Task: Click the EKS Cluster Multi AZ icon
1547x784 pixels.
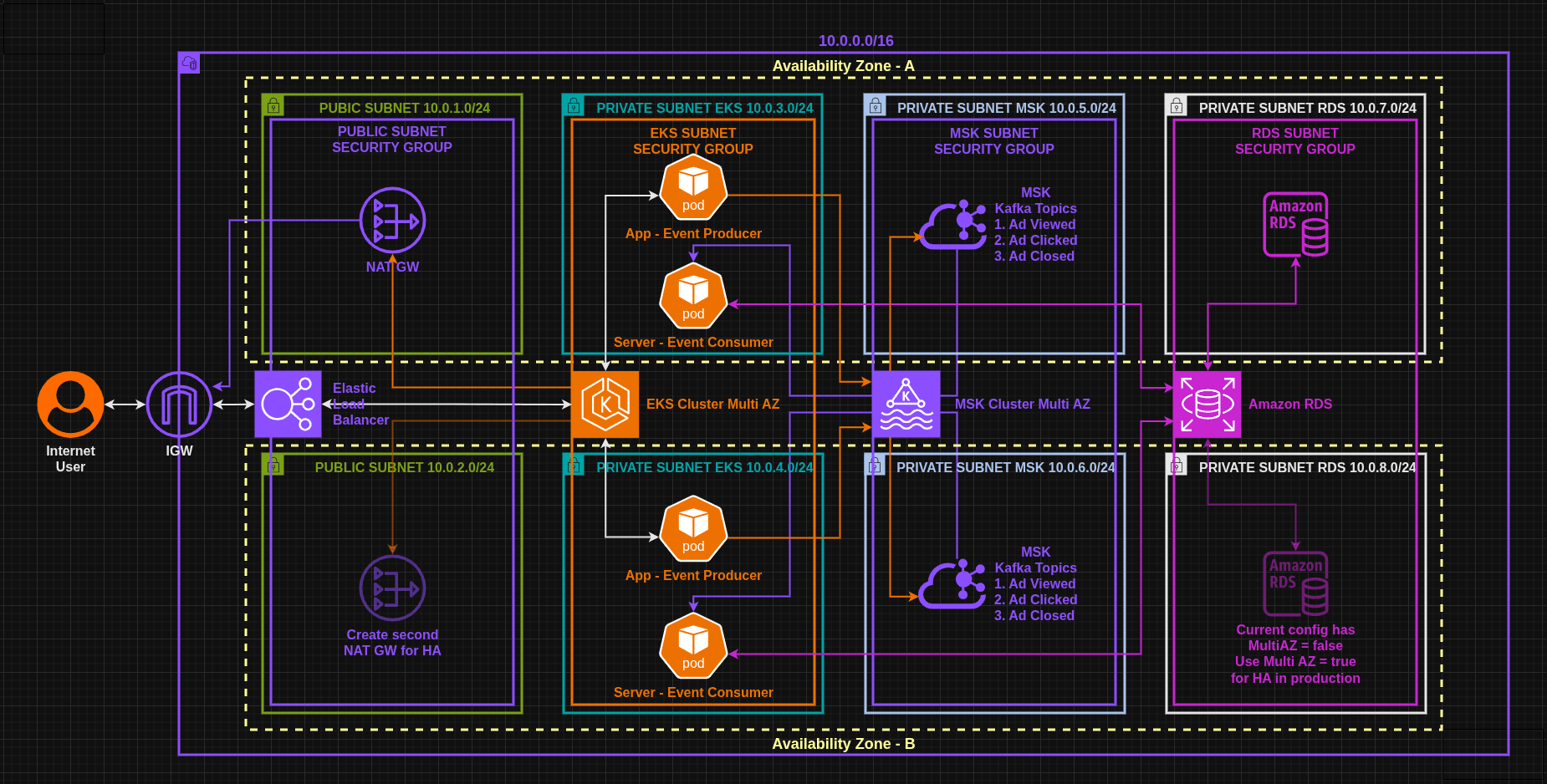Action: [x=605, y=404]
